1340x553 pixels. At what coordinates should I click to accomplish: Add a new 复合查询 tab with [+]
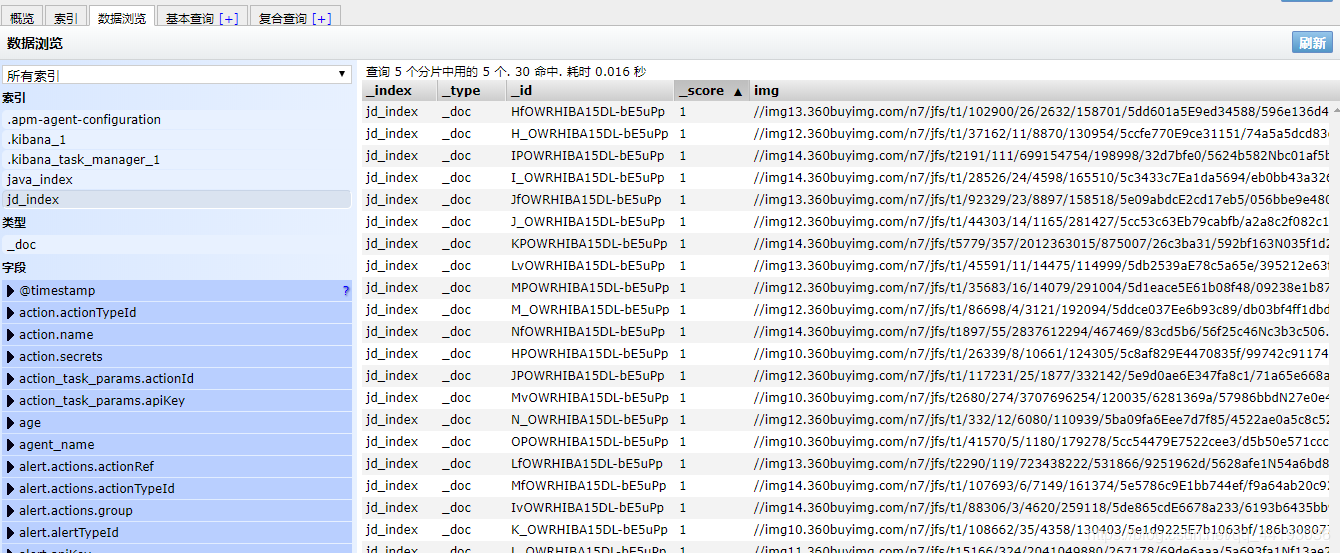[321, 18]
